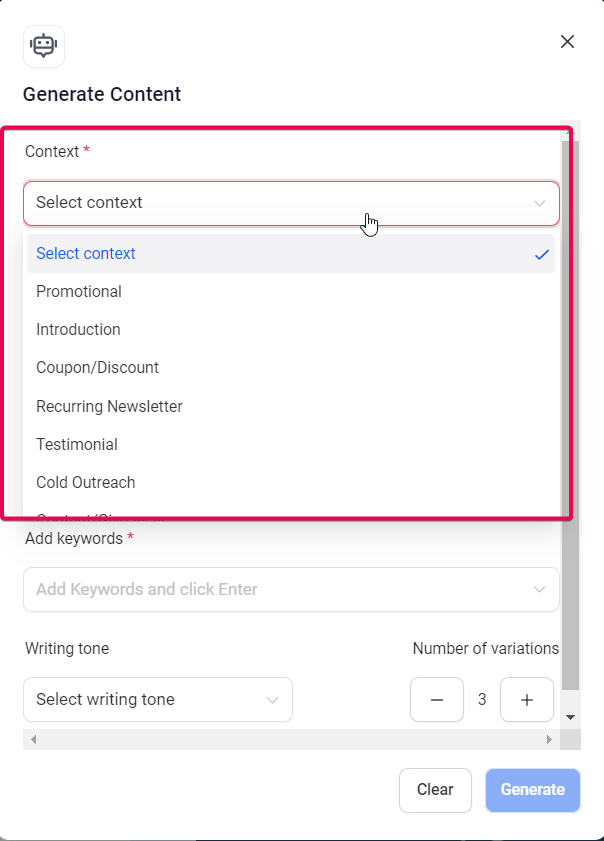Click the Clear button
The image size is (604, 841).
435,790
